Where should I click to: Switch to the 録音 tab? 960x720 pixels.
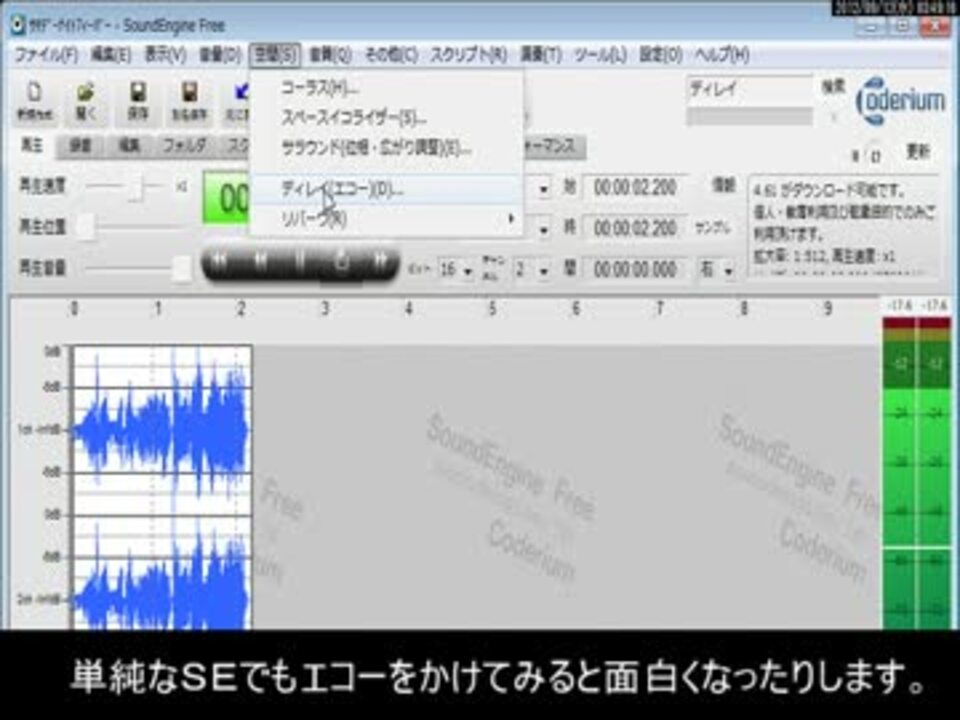pyautogui.click(x=80, y=146)
